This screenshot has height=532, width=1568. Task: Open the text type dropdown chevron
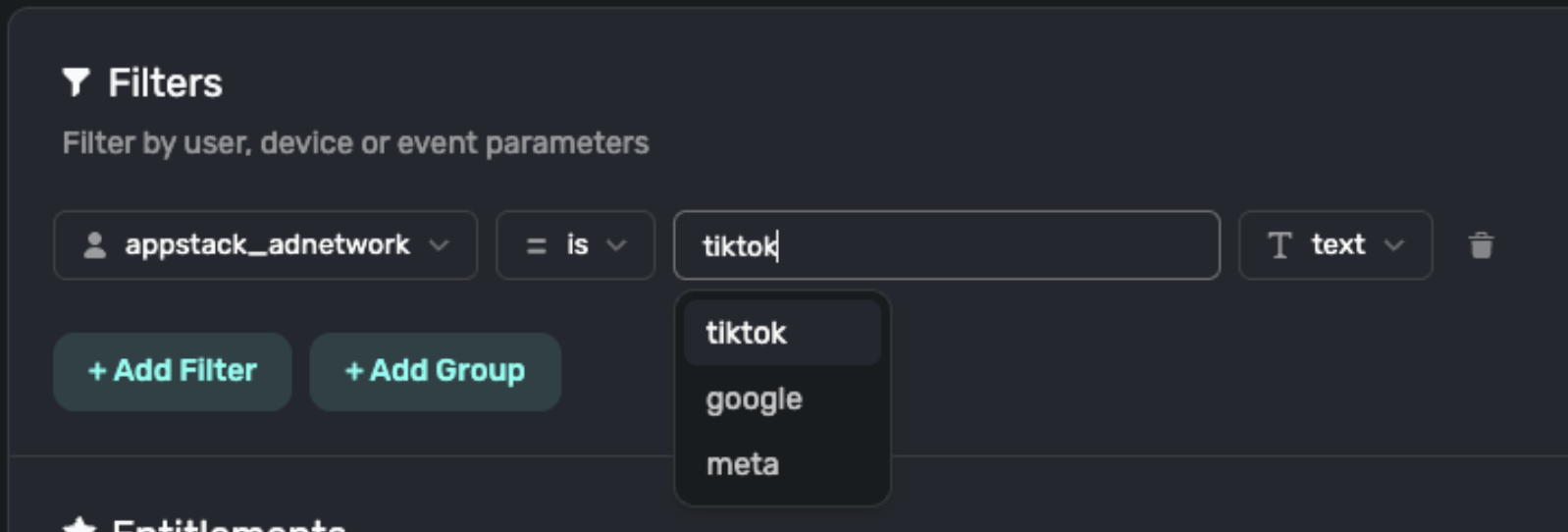[x=1394, y=245]
